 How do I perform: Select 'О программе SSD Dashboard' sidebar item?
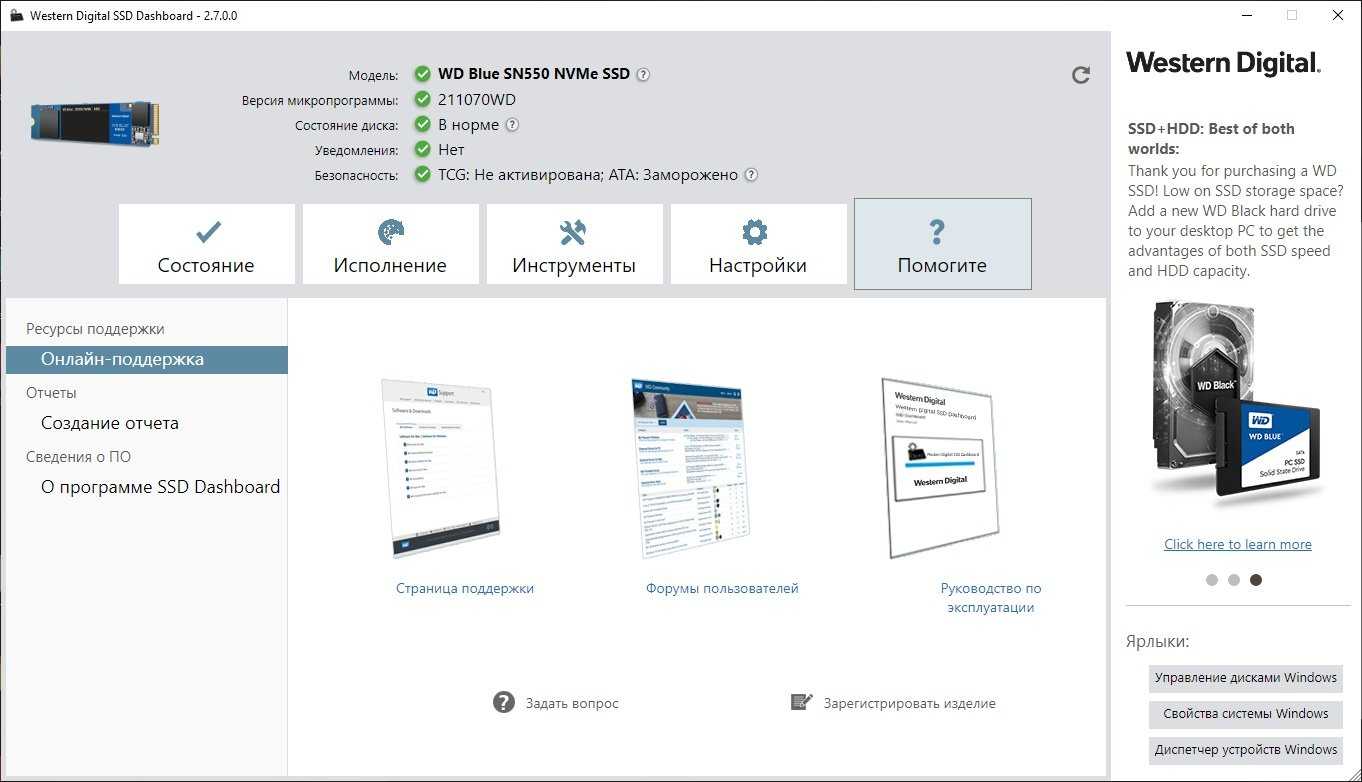click(x=160, y=487)
